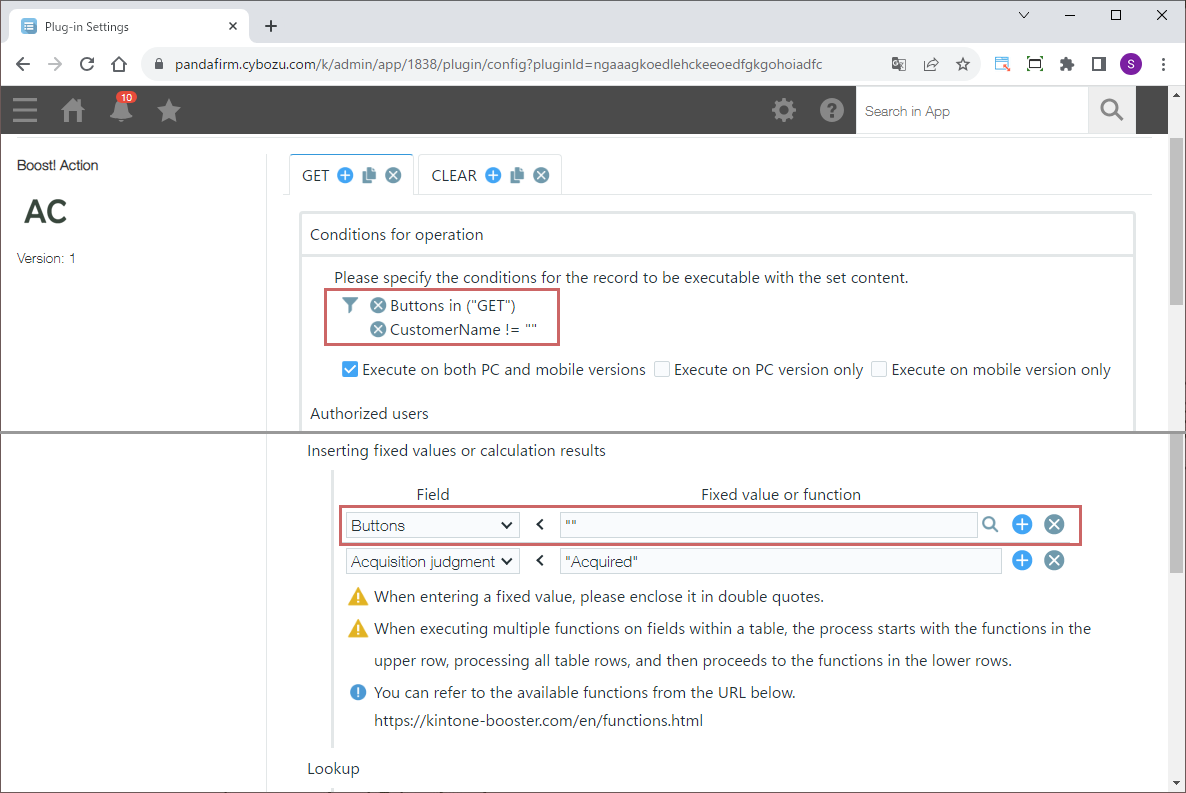Screen dimensions: 1186x793
Task: Enable Execute on PC version only
Action: point(662,369)
